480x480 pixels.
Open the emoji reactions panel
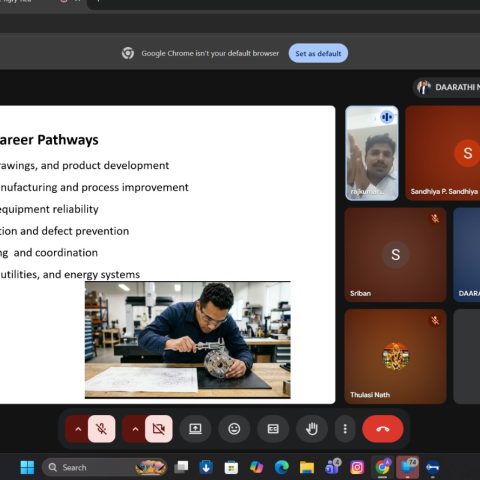coord(234,429)
